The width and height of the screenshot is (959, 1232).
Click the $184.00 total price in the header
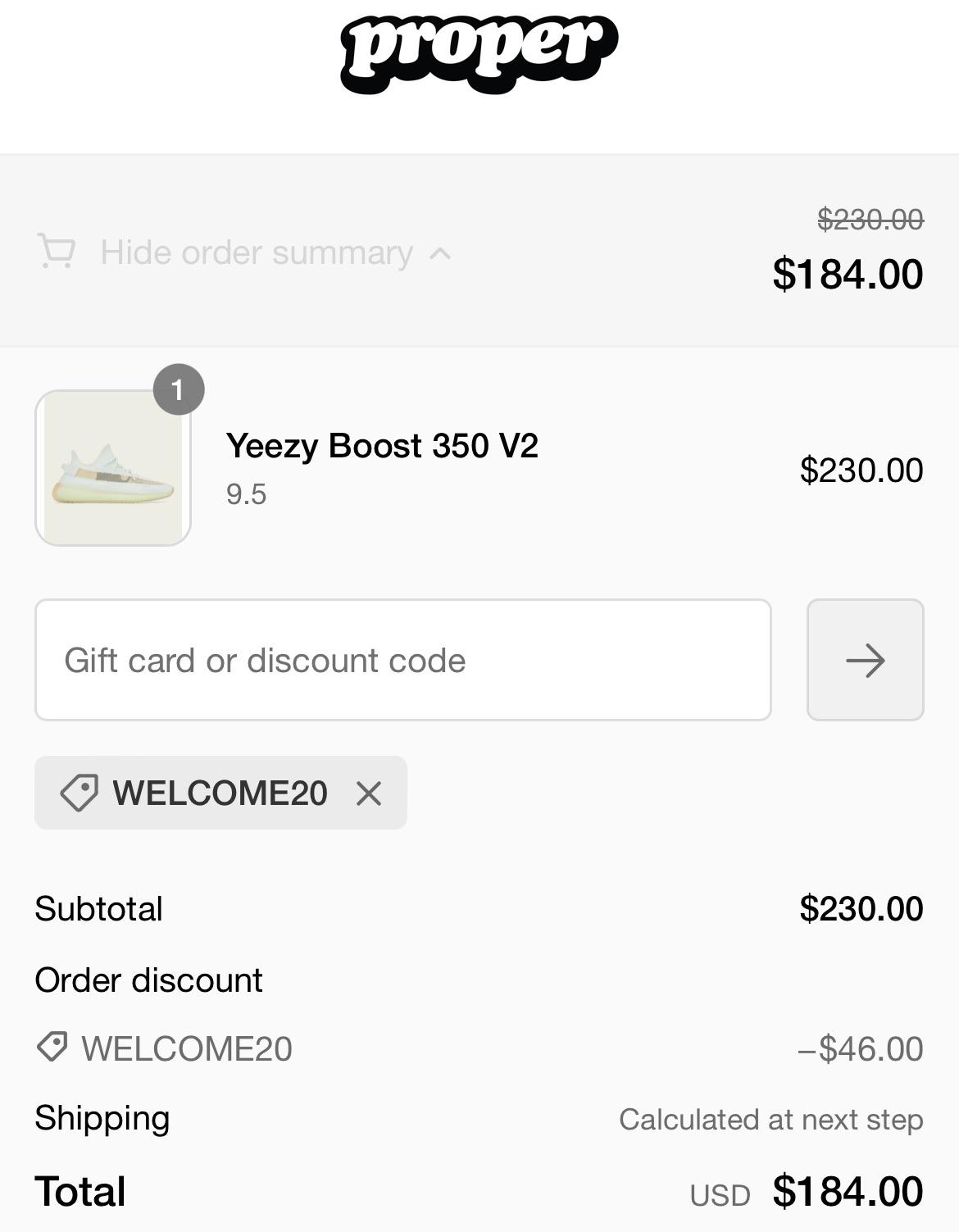849,273
